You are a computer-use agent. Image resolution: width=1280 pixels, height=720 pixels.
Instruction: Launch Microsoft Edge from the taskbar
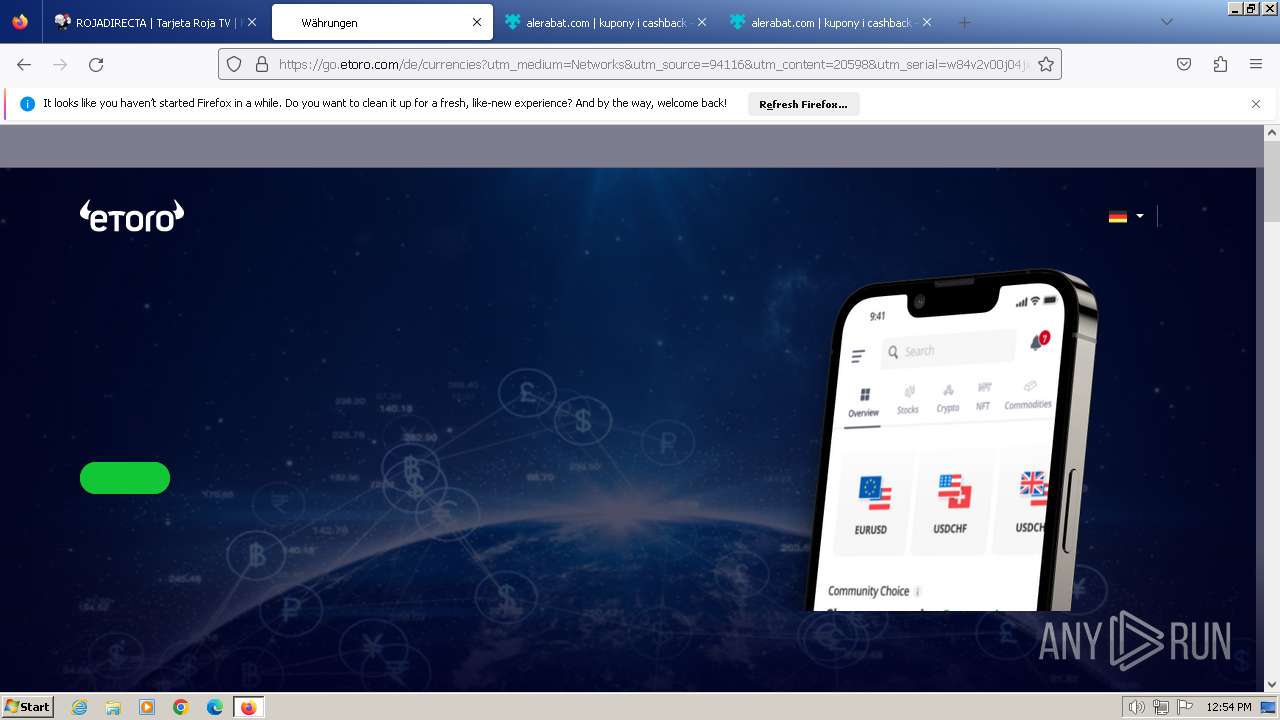click(215, 707)
